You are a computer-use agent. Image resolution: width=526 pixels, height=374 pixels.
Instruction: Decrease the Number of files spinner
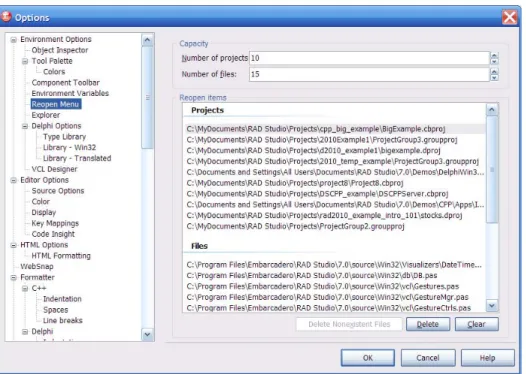tap(494, 77)
